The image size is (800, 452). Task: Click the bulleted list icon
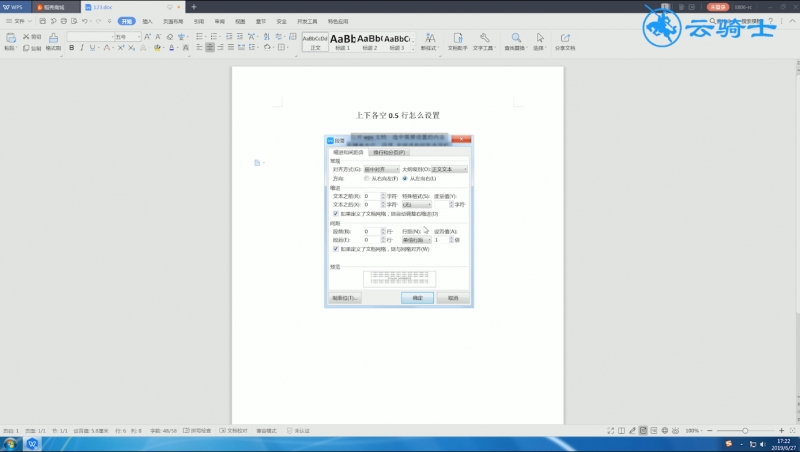[199, 37]
